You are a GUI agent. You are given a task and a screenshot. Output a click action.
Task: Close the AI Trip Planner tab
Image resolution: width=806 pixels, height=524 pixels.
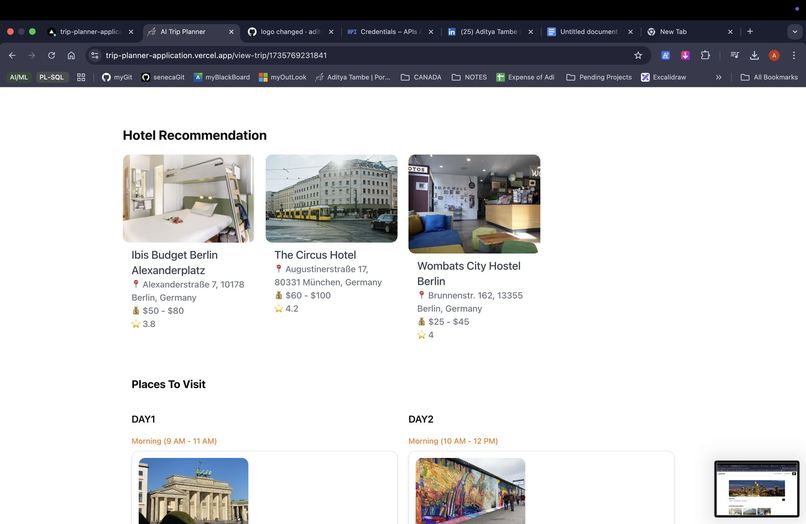coord(231,32)
